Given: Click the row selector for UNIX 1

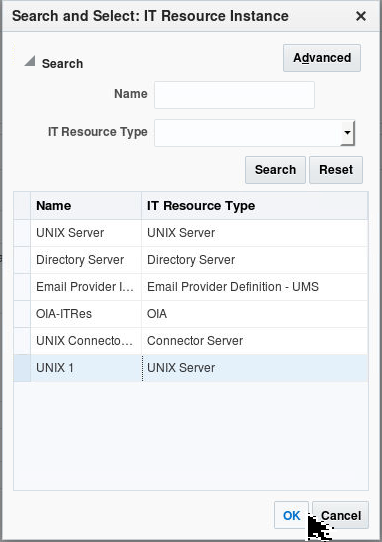Looking at the screenshot, I should (22, 367).
